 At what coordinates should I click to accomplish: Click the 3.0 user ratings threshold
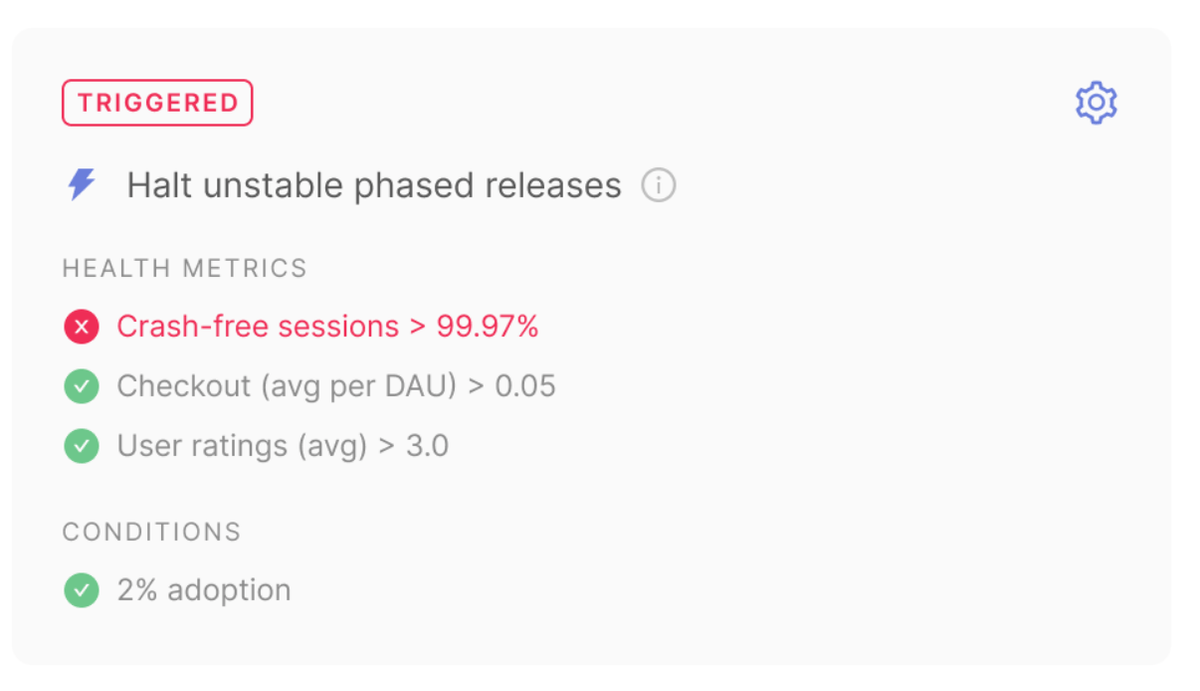427,446
